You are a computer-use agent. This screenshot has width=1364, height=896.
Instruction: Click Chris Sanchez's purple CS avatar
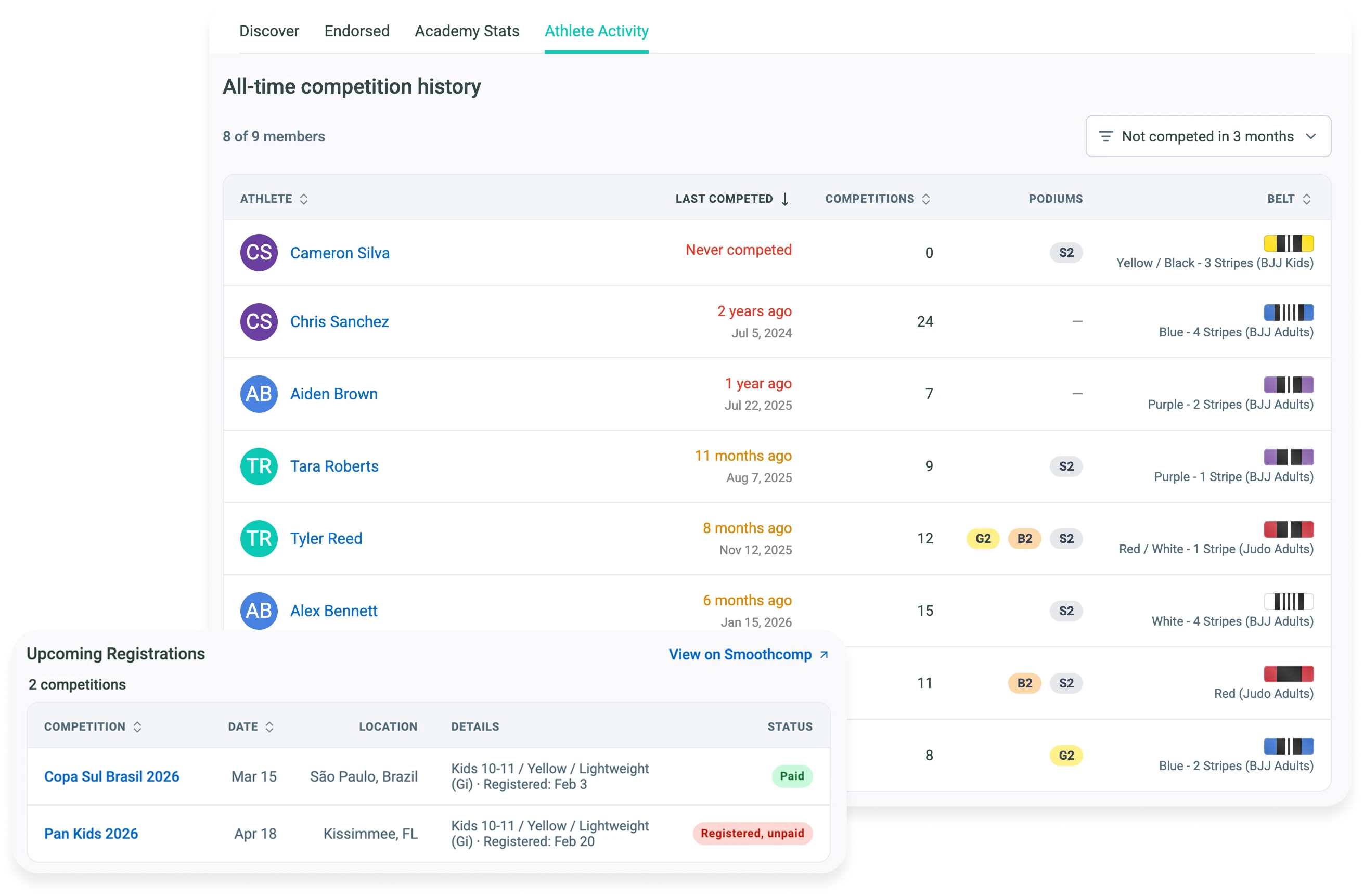tap(259, 321)
